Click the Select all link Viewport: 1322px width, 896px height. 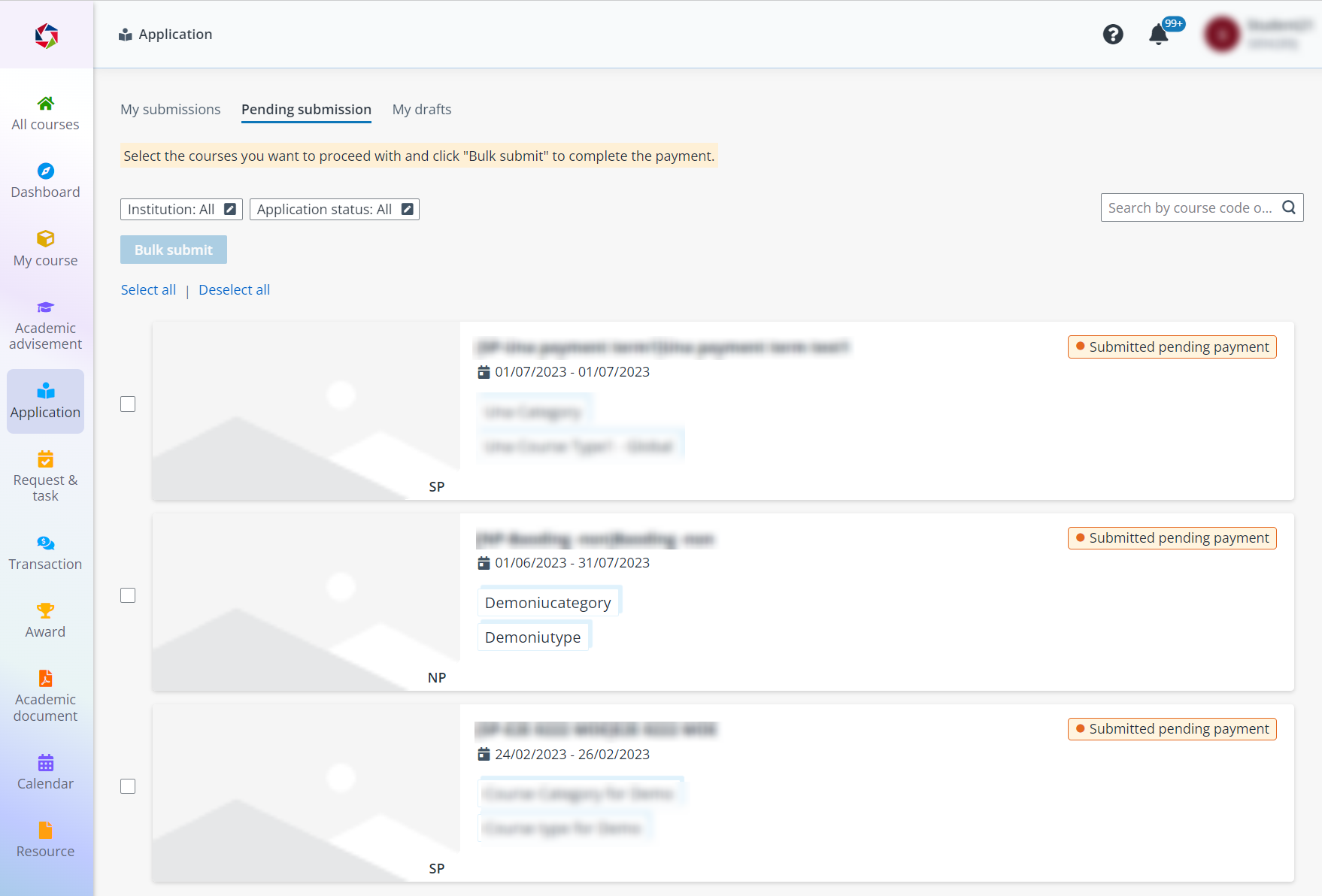tap(148, 290)
